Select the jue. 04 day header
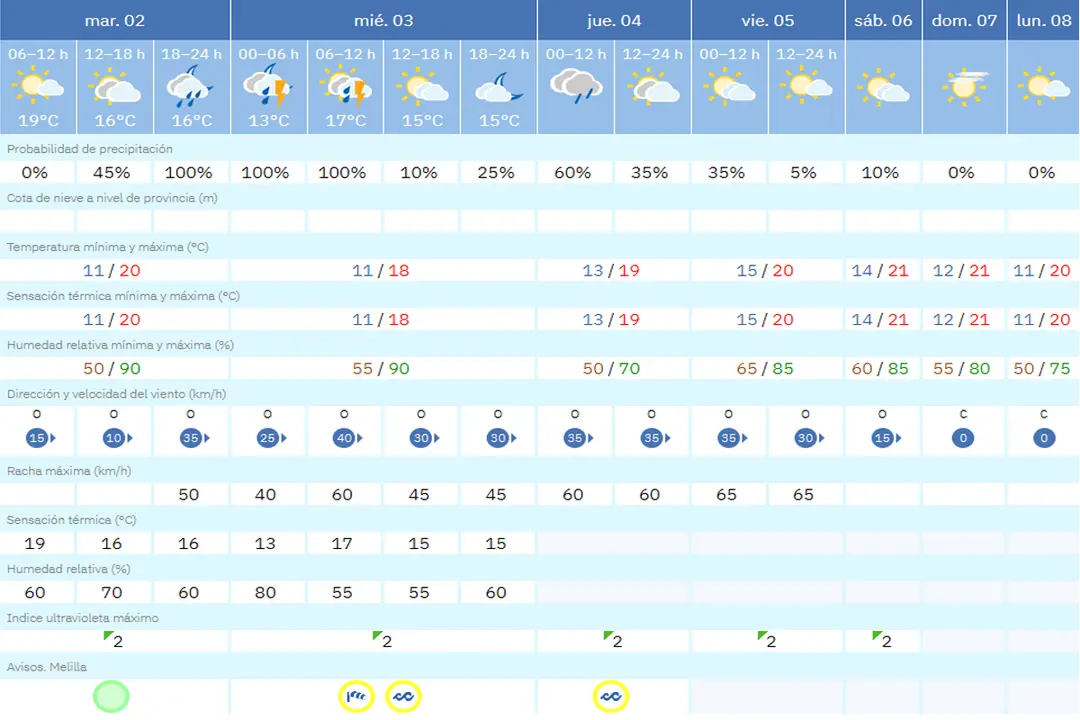 coord(614,20)
